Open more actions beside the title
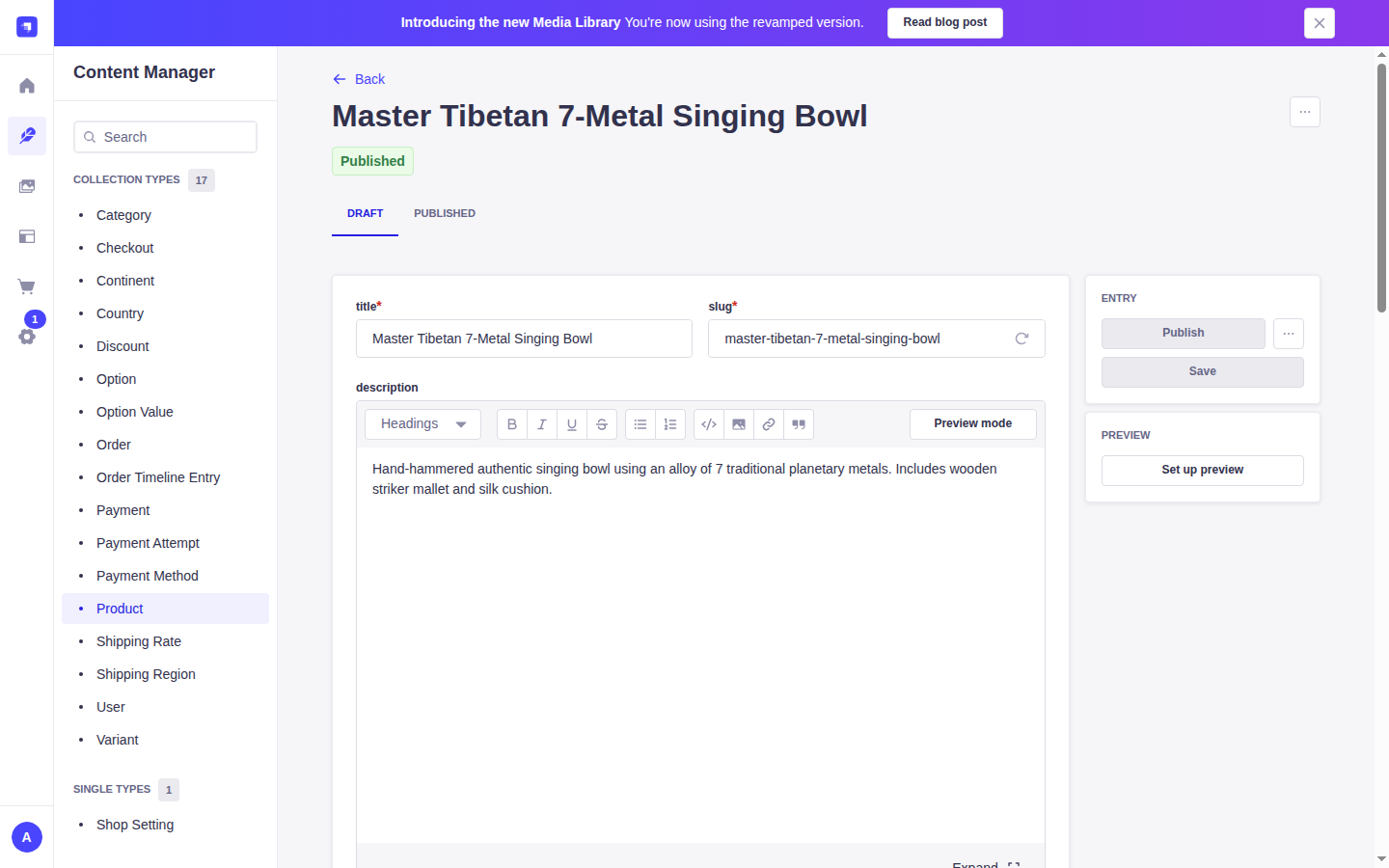 coord(1305,112)
